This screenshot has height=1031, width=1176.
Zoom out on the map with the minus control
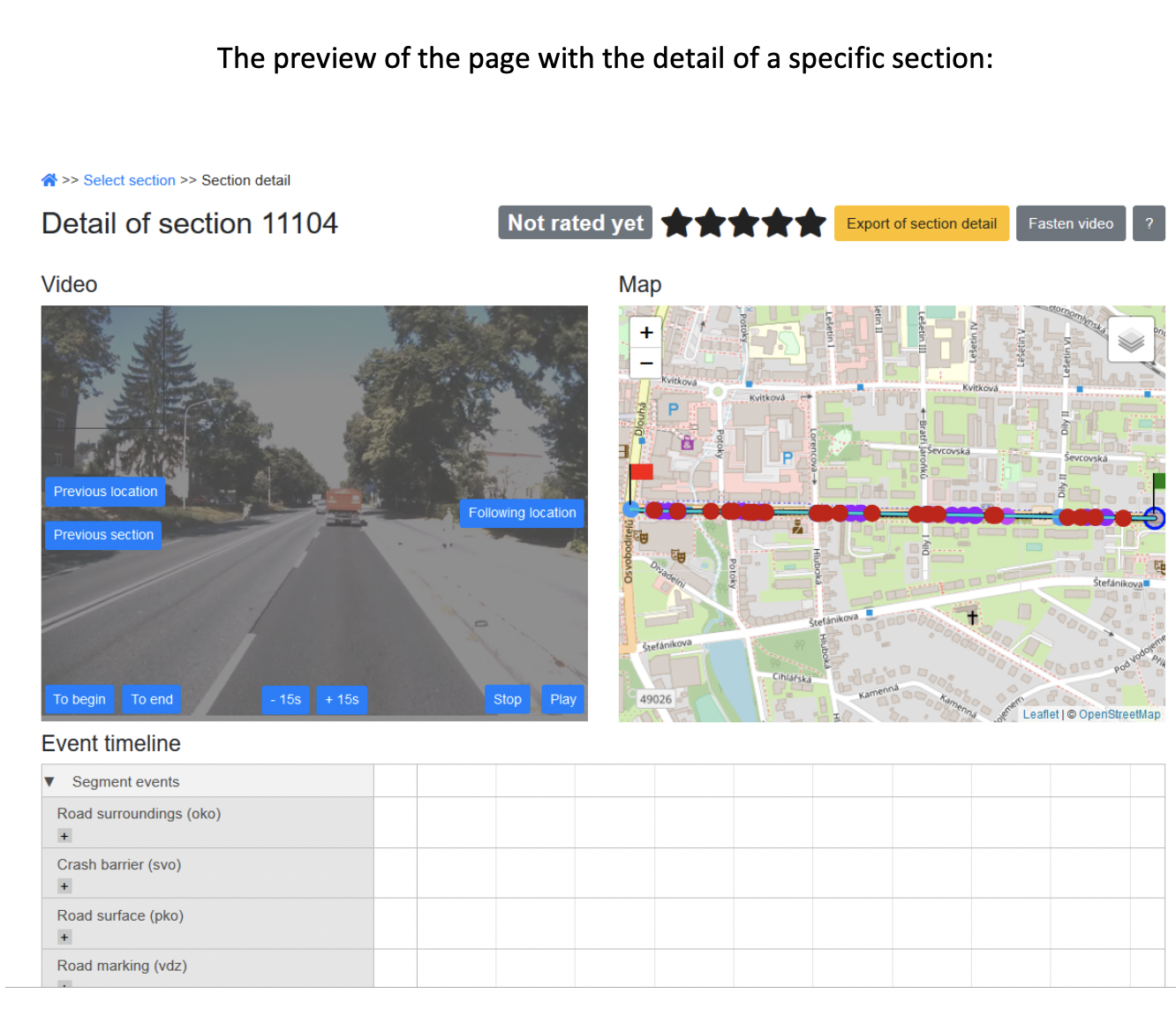click(x=645, y=362)
